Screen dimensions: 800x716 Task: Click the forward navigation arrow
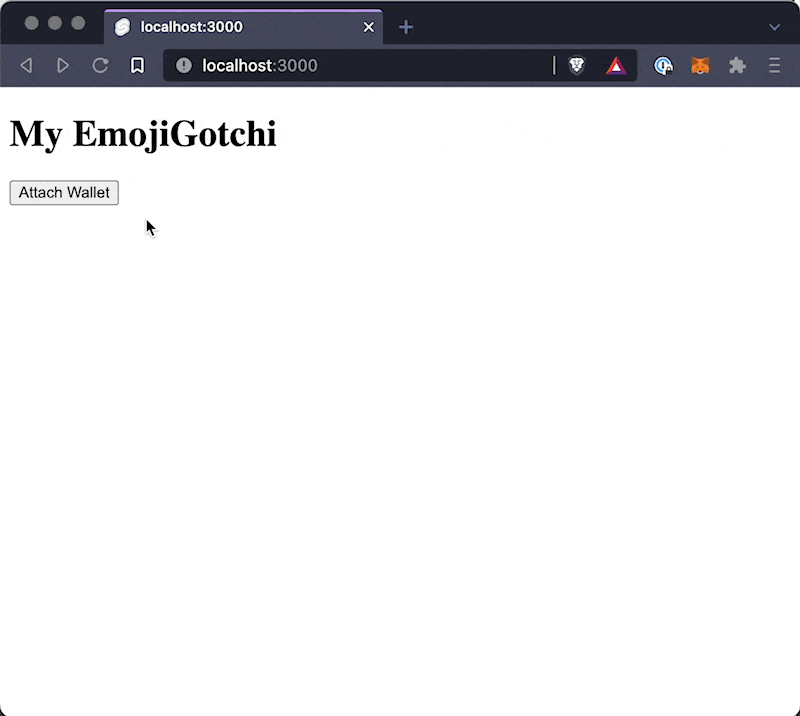click(x=63, y=65)
